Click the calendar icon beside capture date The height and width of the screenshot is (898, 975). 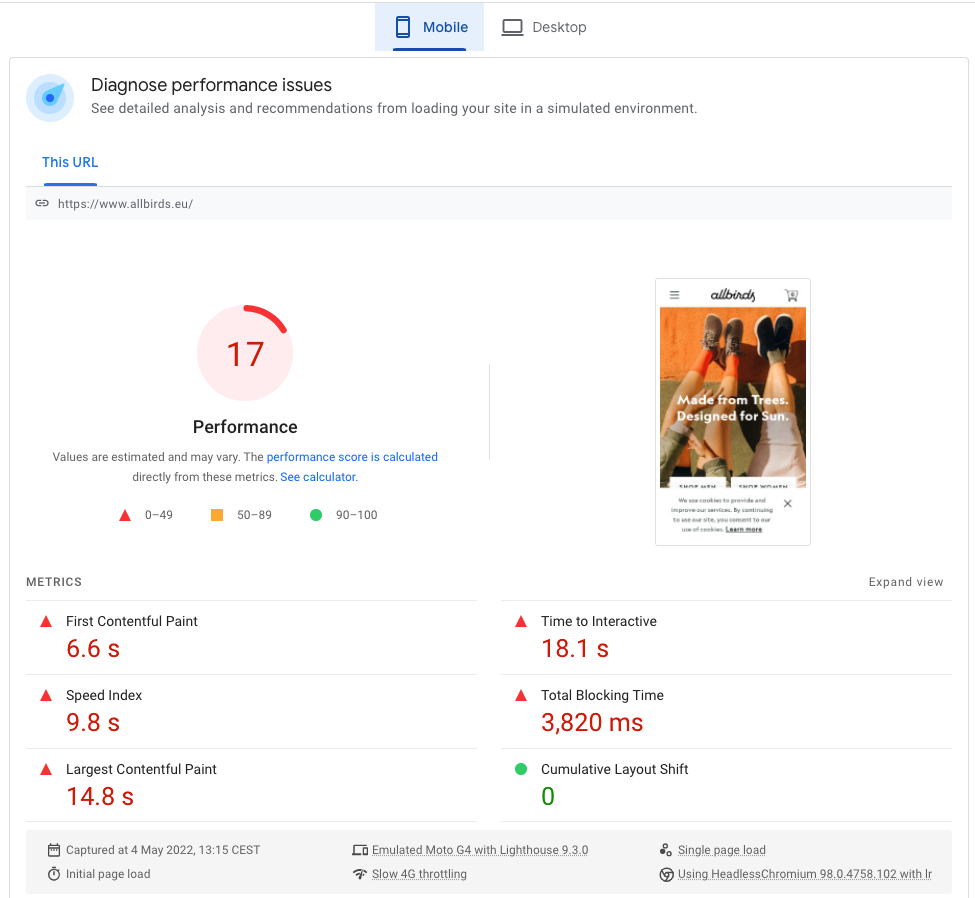[54, 850]
